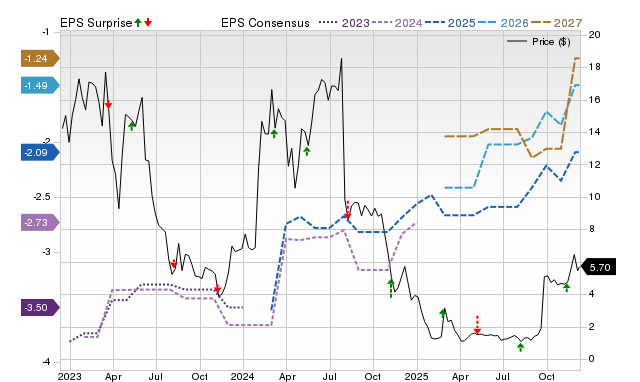Click the -3 label on the EPS axis

(46, 252)
